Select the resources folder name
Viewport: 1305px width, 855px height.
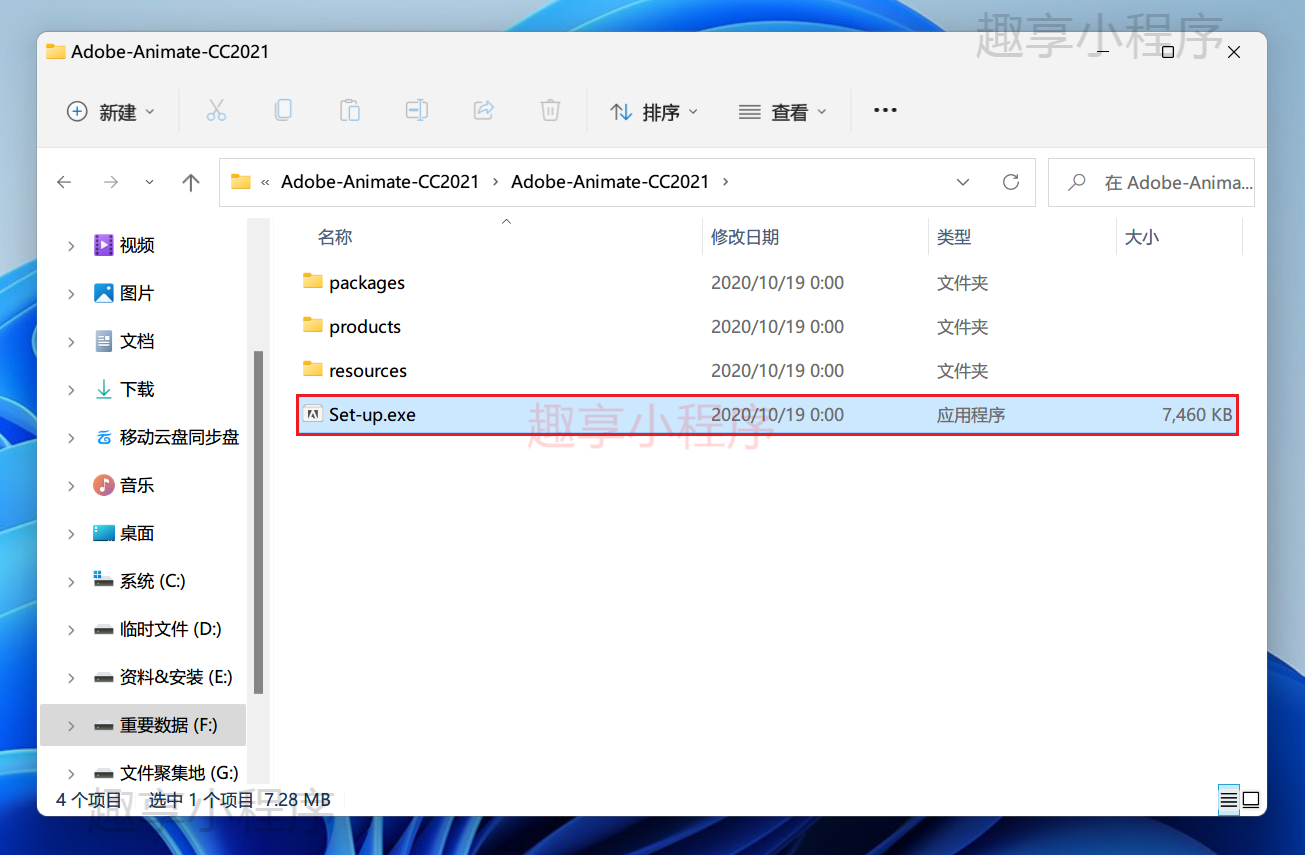[368, 371]
